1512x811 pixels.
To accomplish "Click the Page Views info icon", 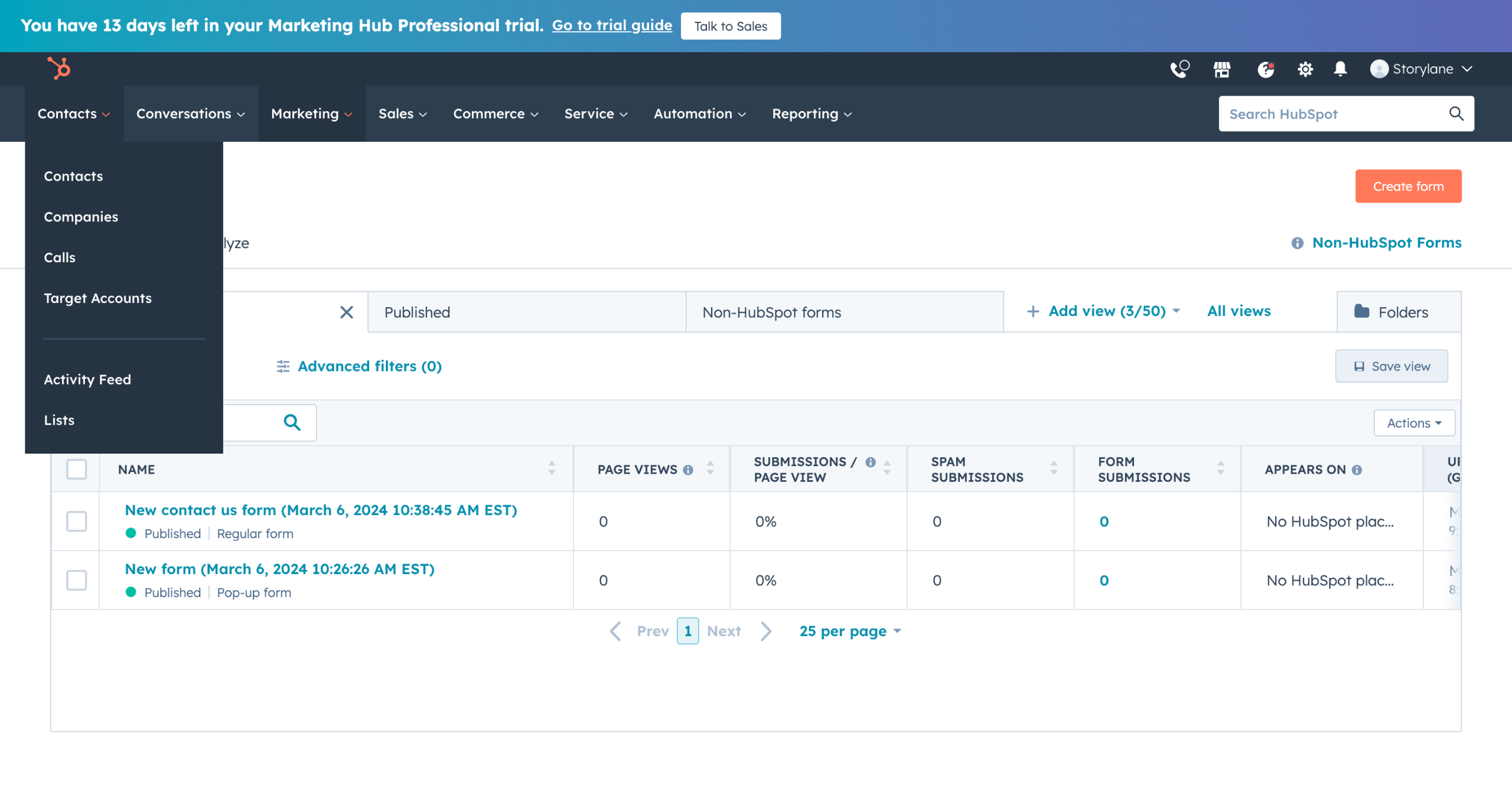I will coord(688,470).
